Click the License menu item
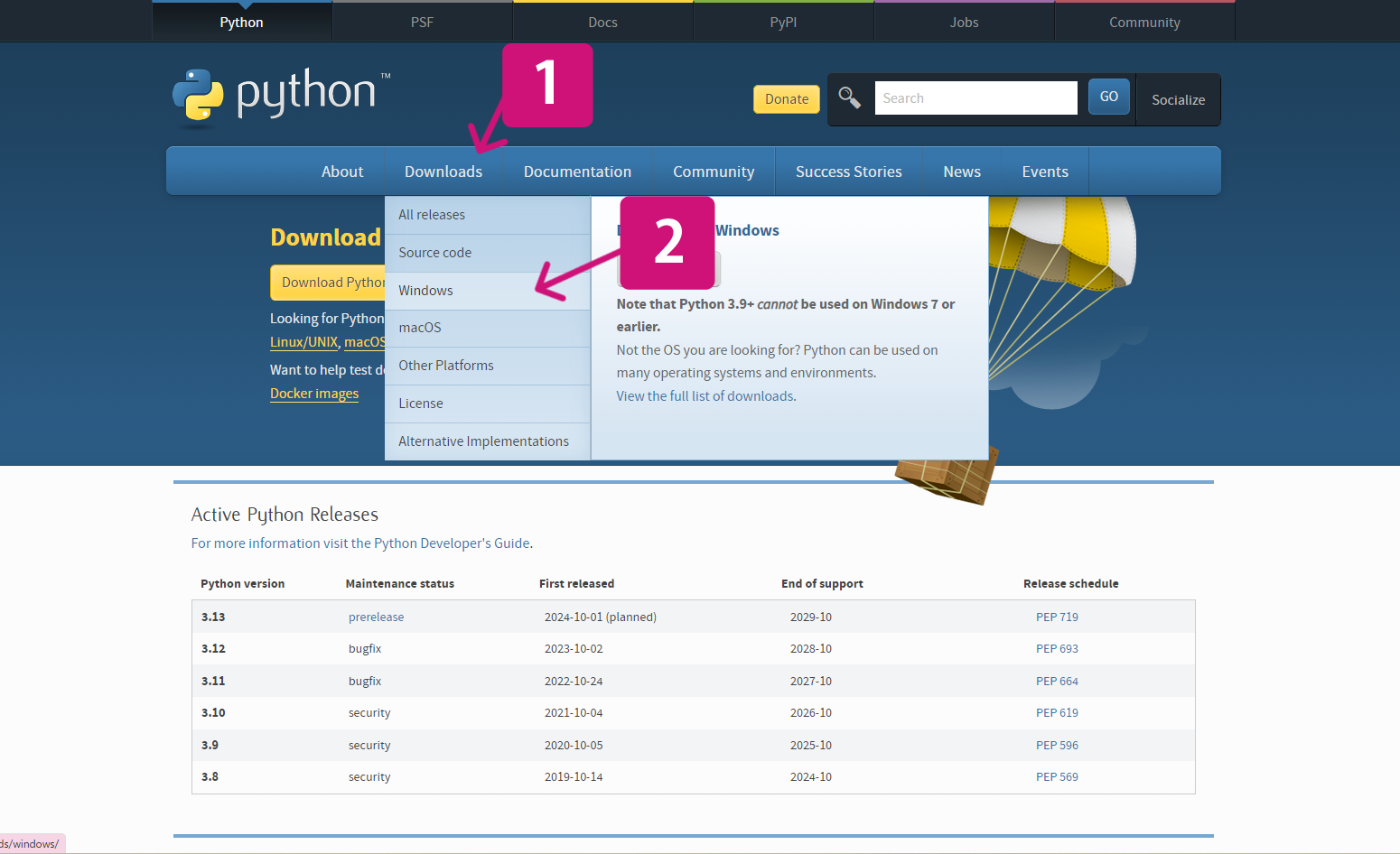Image resolution: width=1400 pixels, height=854 pixels. coord(421,404)
